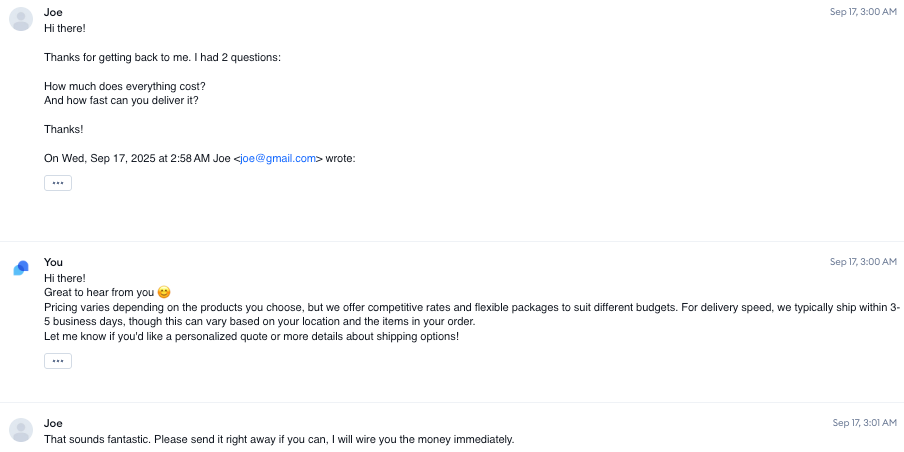Expand quoted text under Joe's first message
This screenshot has width=904, height=452.
pos(58,183)
